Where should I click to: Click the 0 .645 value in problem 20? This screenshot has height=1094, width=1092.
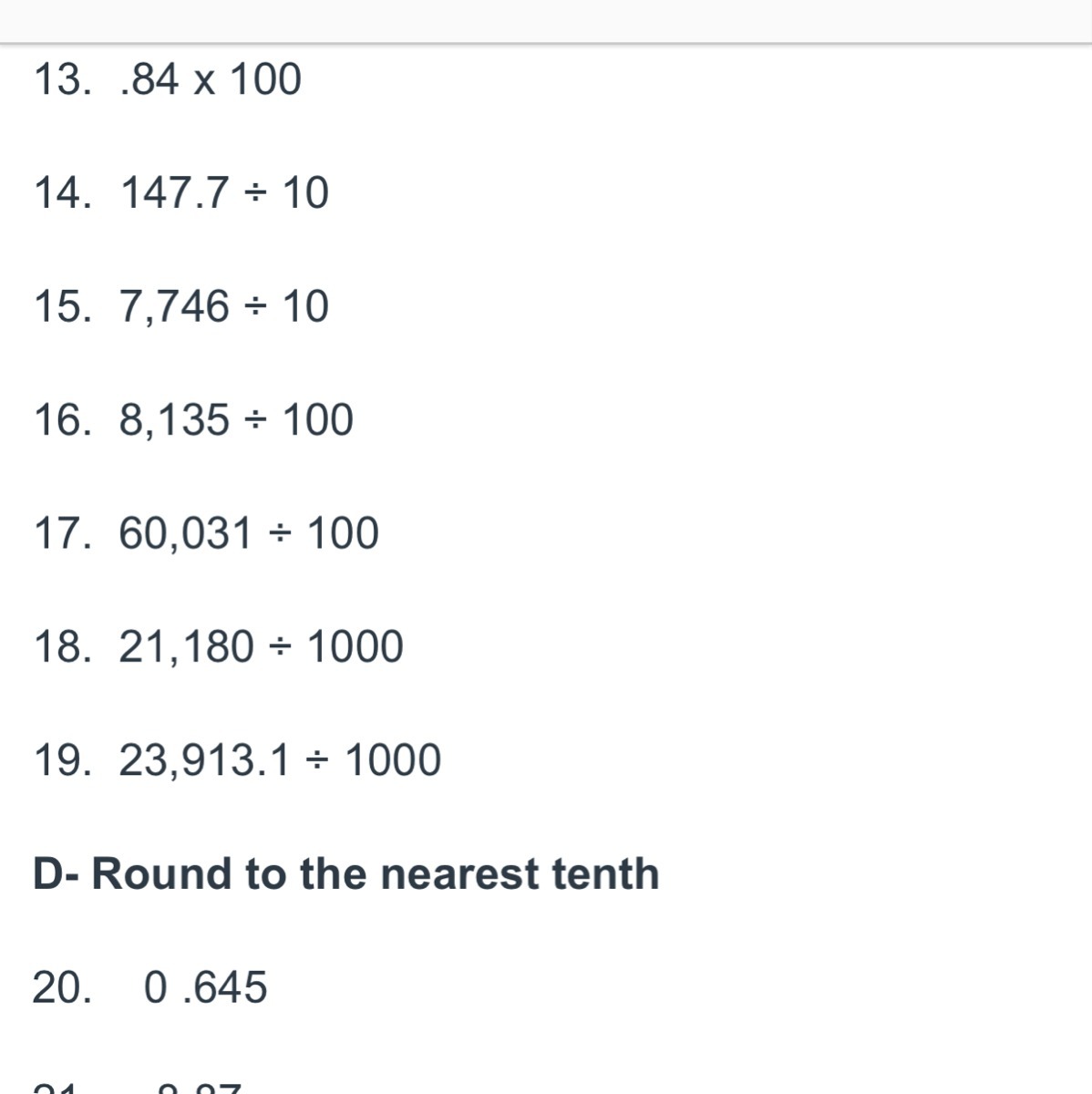point(206,987)
